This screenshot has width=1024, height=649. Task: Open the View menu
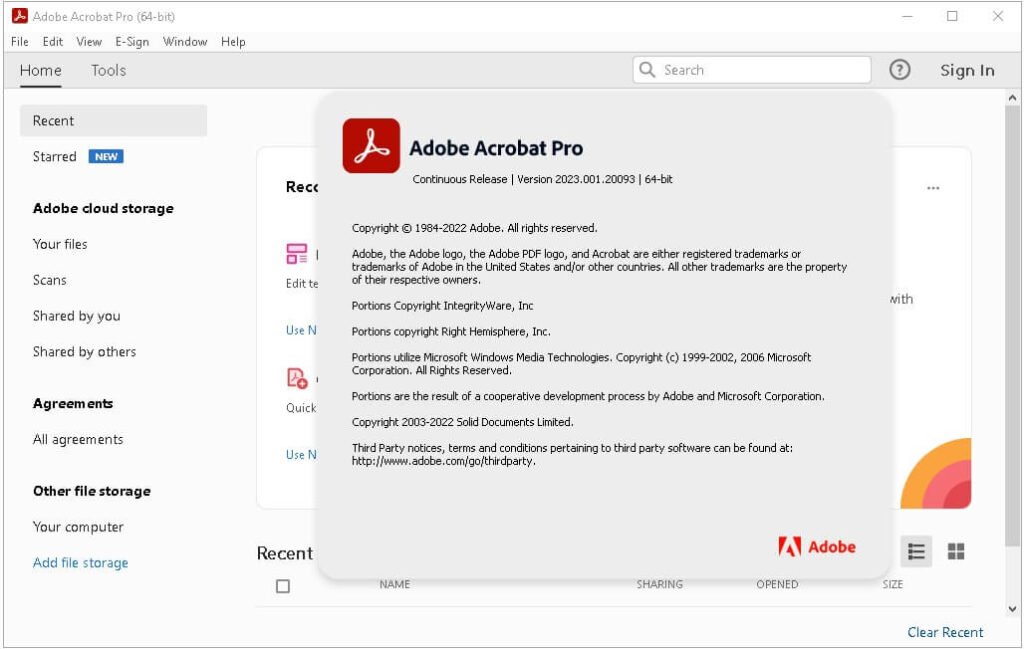click(x=89, y=42)
